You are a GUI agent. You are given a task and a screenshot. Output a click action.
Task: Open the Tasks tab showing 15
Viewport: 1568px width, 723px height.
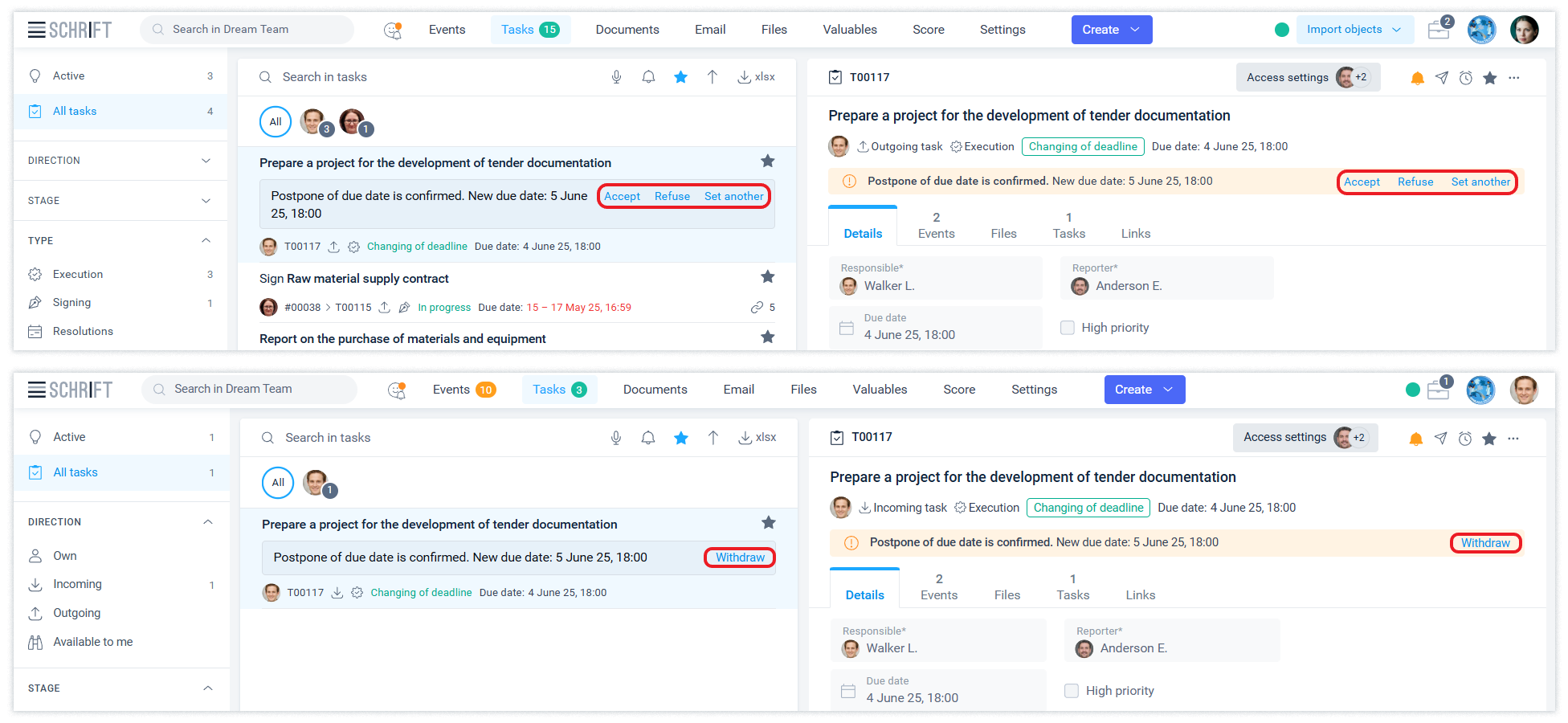pos(529,30)
